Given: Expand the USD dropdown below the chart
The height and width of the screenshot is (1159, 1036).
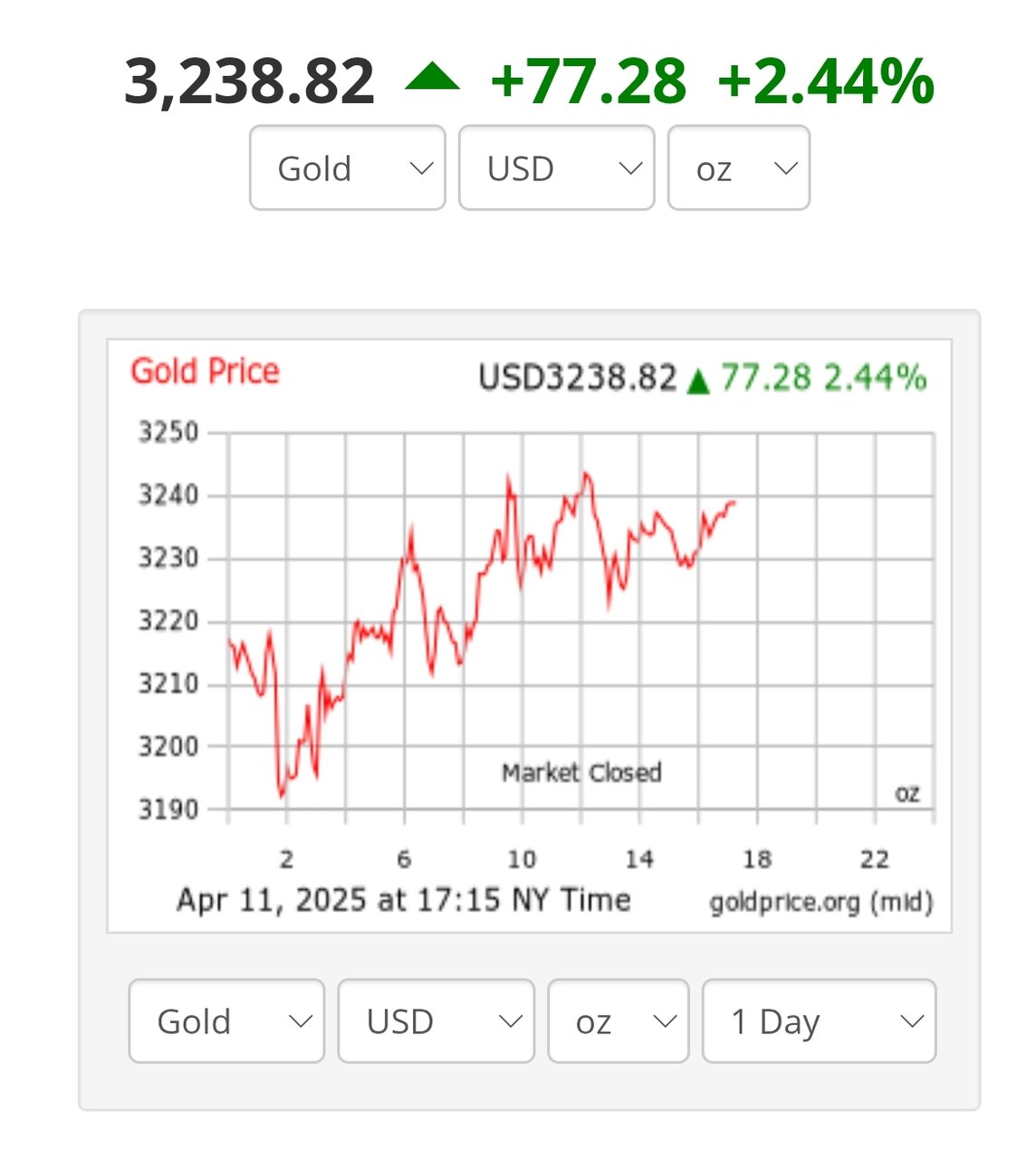Looking at the screenshot, I should tap(436, 1021).
